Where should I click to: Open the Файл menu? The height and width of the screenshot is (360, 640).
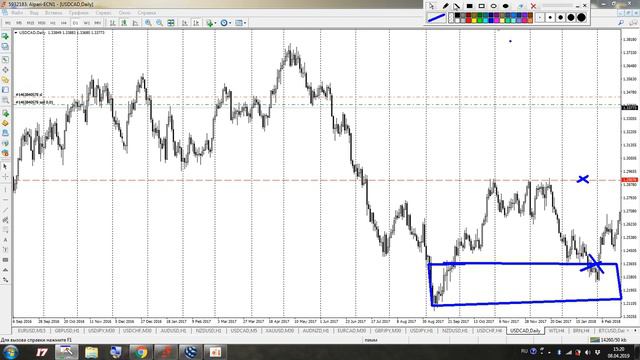[17, 13]
